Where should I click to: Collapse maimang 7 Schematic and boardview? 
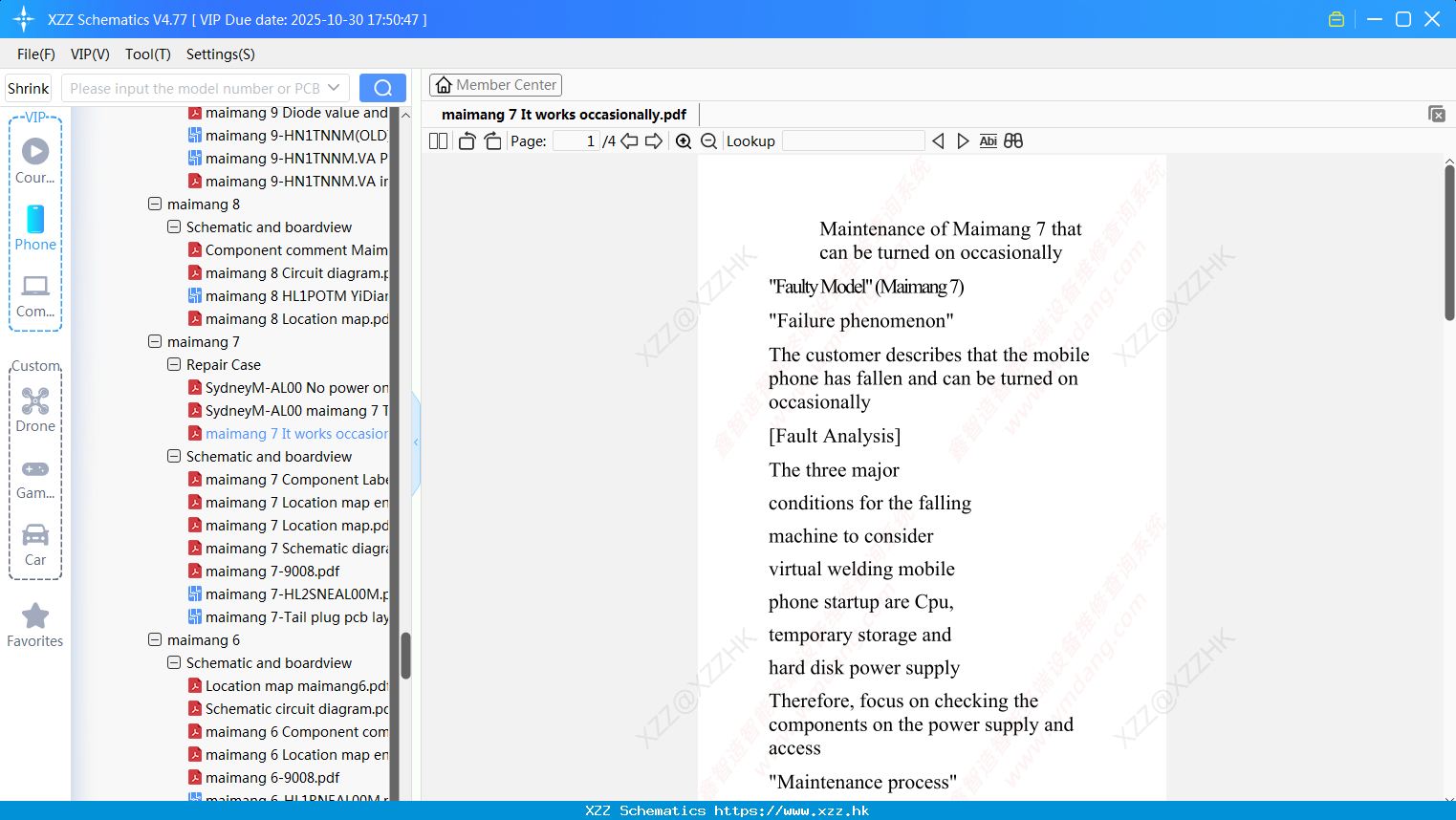pos(174,456)
